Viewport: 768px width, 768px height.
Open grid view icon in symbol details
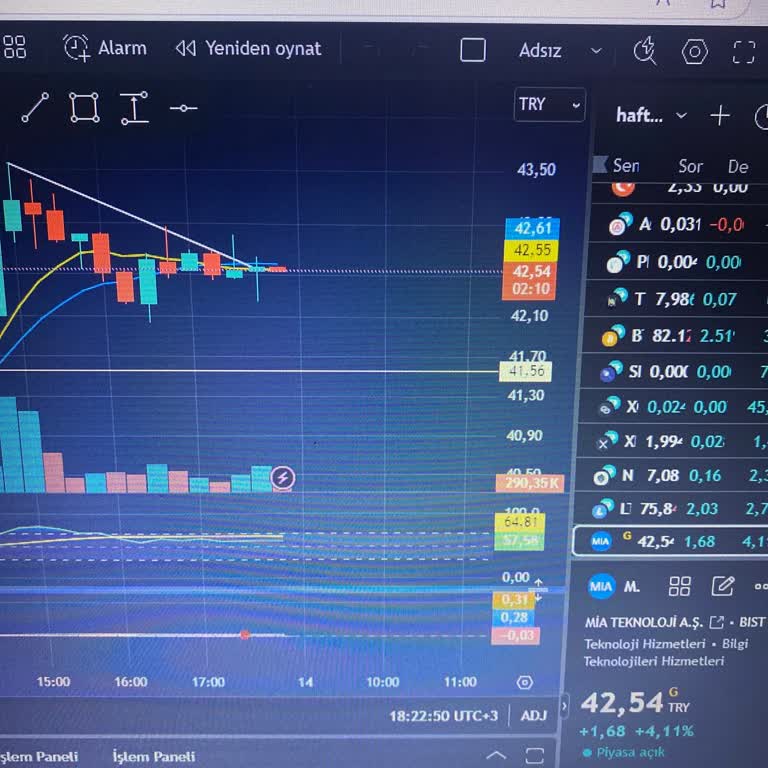(x=680, y=586)
